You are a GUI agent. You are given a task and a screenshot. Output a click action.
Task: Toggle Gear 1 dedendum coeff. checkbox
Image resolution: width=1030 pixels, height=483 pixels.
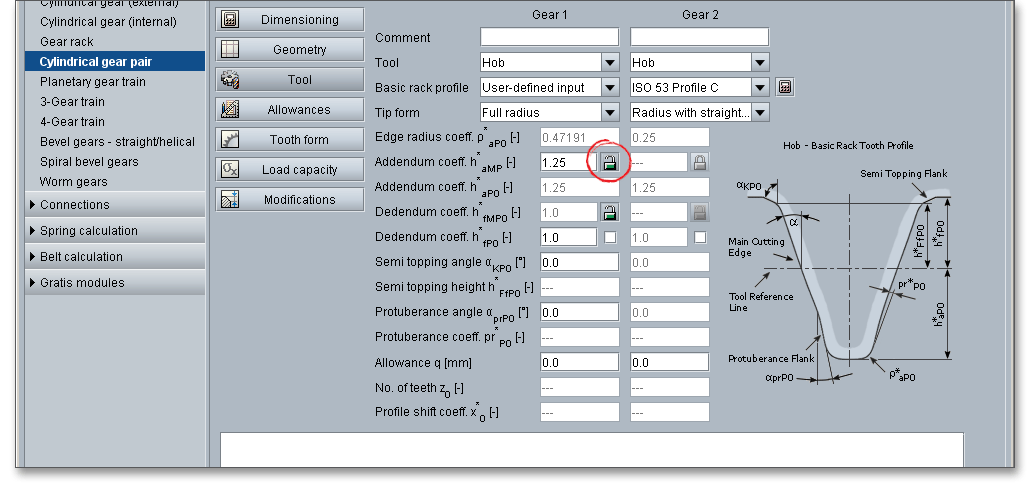[610, 237]
